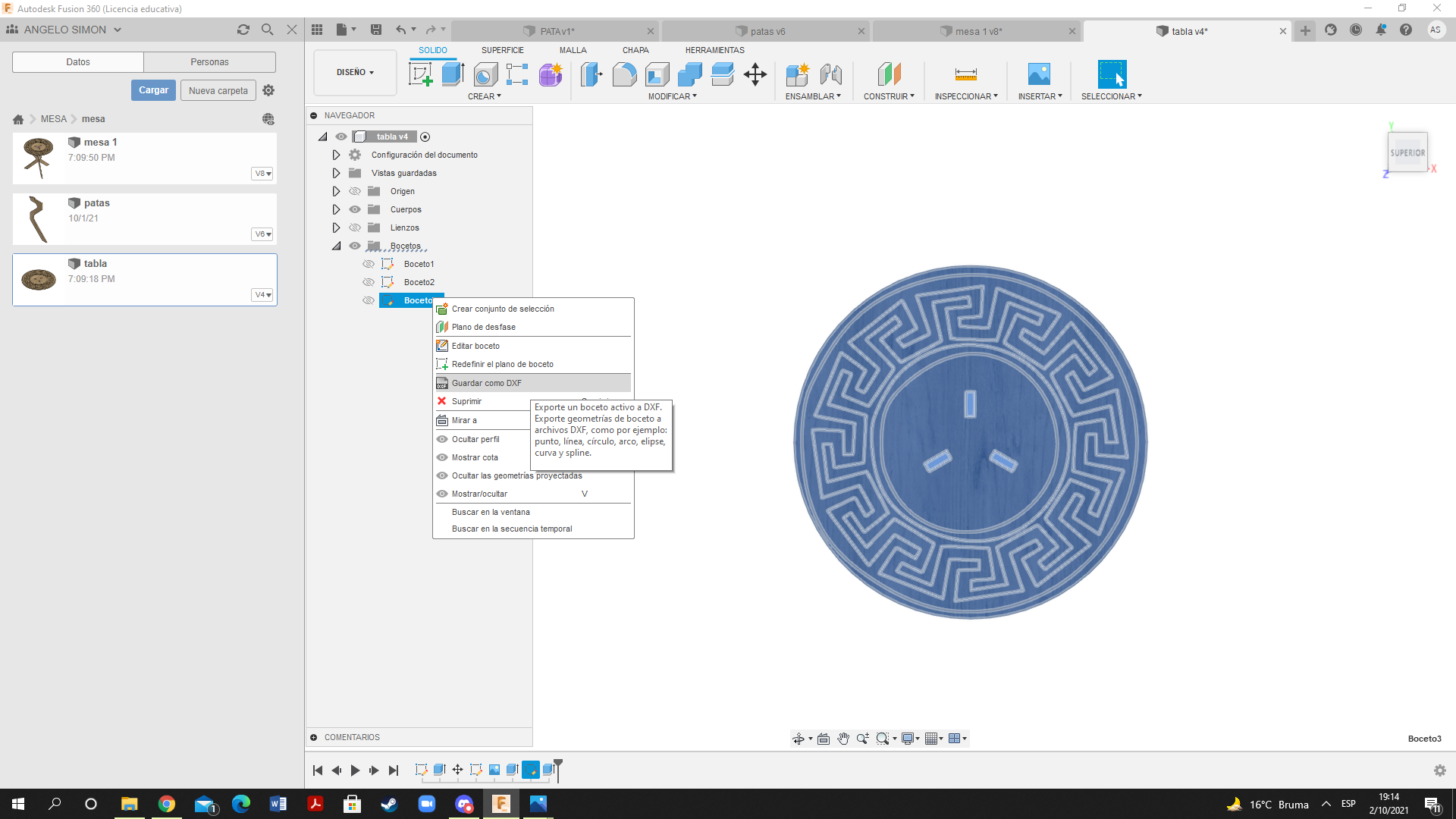The height and width of the screenshot is (819, 1456).
Task: Click the Nueva carpeta button
Action: click(218, 90)
